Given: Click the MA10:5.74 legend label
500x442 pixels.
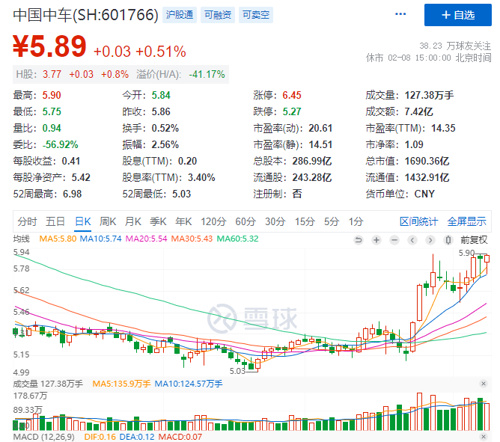Looking at the screenshot, I should pyautogui.click(x=100, y=239).
